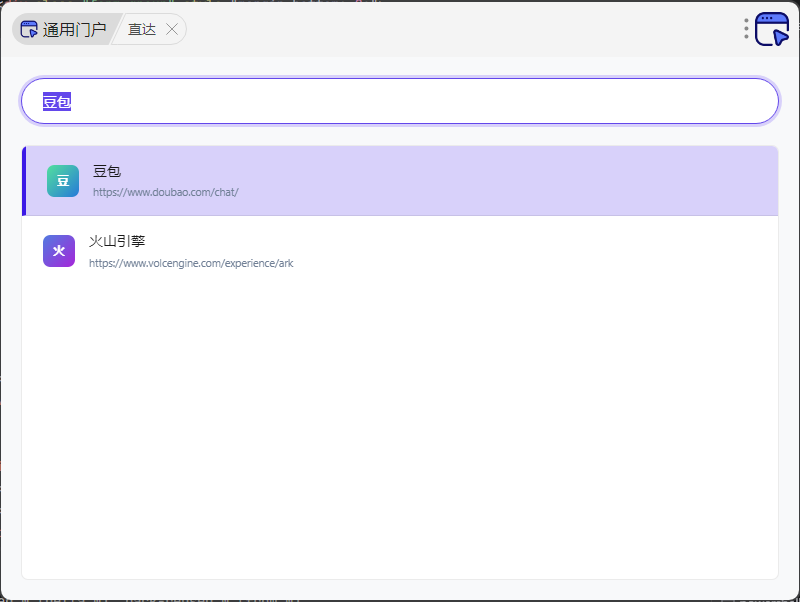This screenshot has height=602, width=800.
Task: Select the 通用门户 tab label
Action: point(74,30)
